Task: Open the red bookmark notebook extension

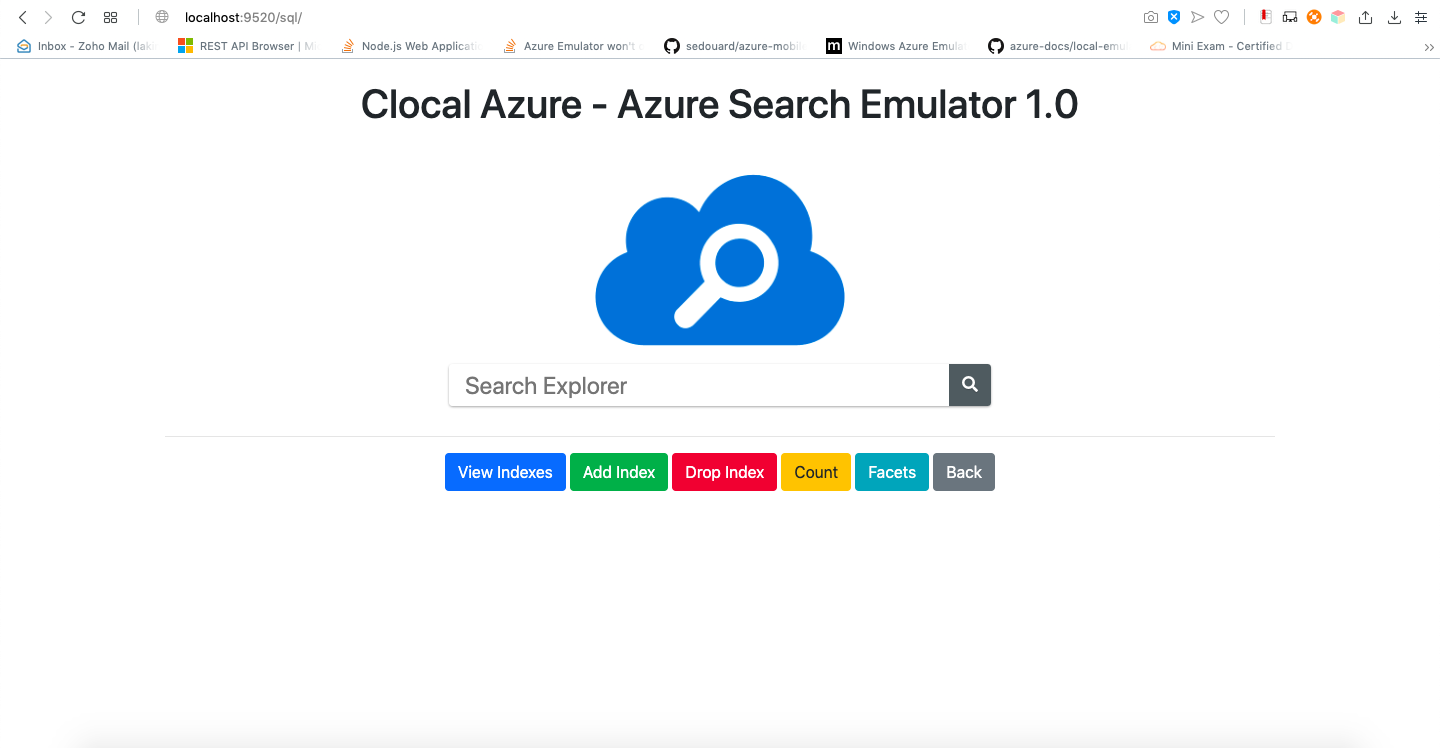Action: 1266,17
